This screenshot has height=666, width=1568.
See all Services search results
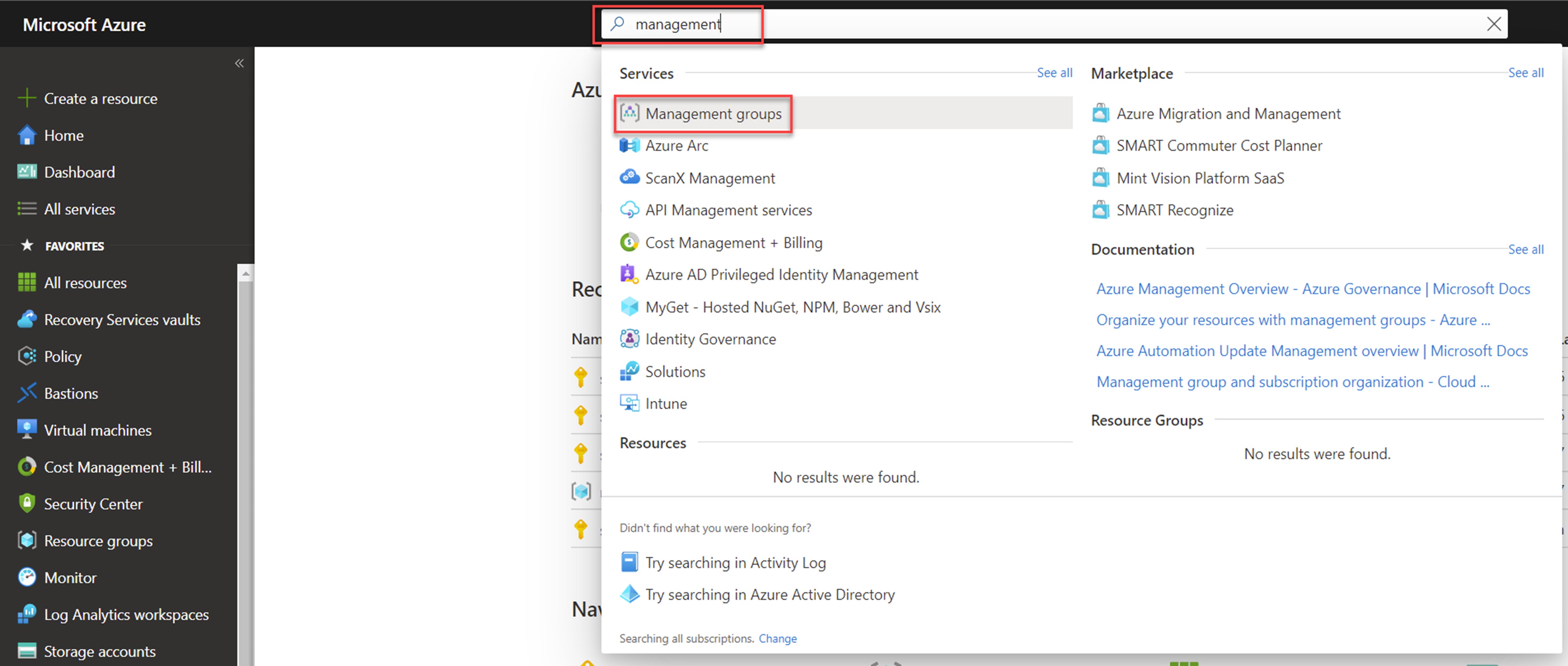pos(1054,72)
